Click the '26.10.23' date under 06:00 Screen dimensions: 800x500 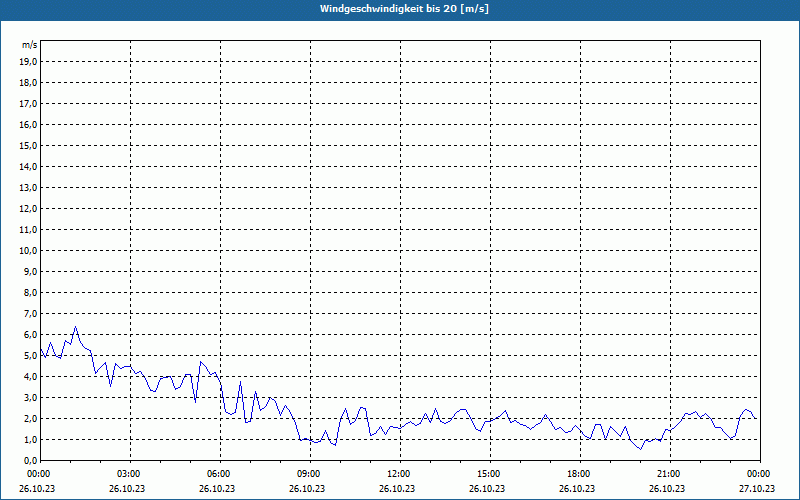coord(217,489)
